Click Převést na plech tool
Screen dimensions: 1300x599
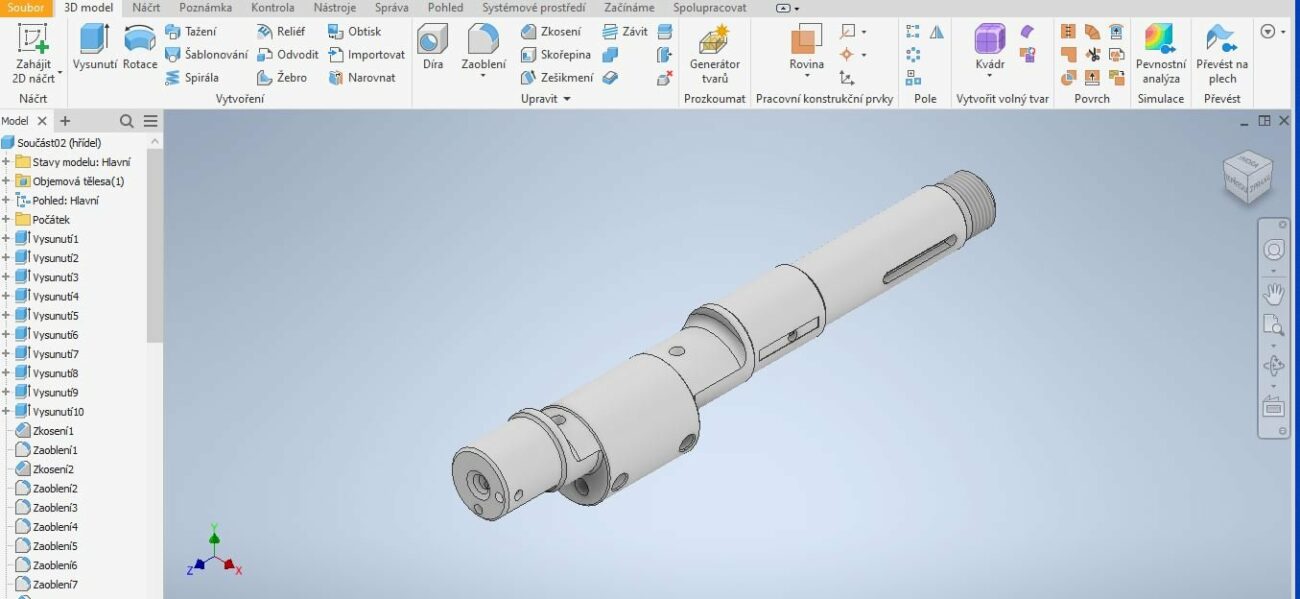1221,54
